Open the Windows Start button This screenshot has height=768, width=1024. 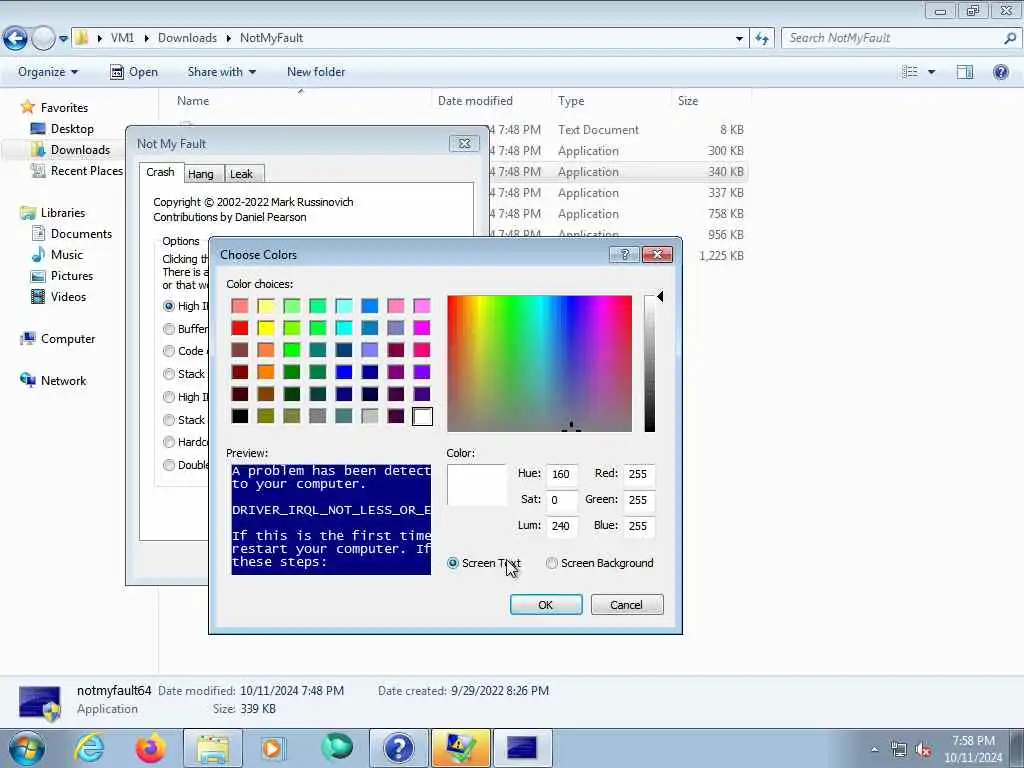pyautogui.click(x=26, y=748)
